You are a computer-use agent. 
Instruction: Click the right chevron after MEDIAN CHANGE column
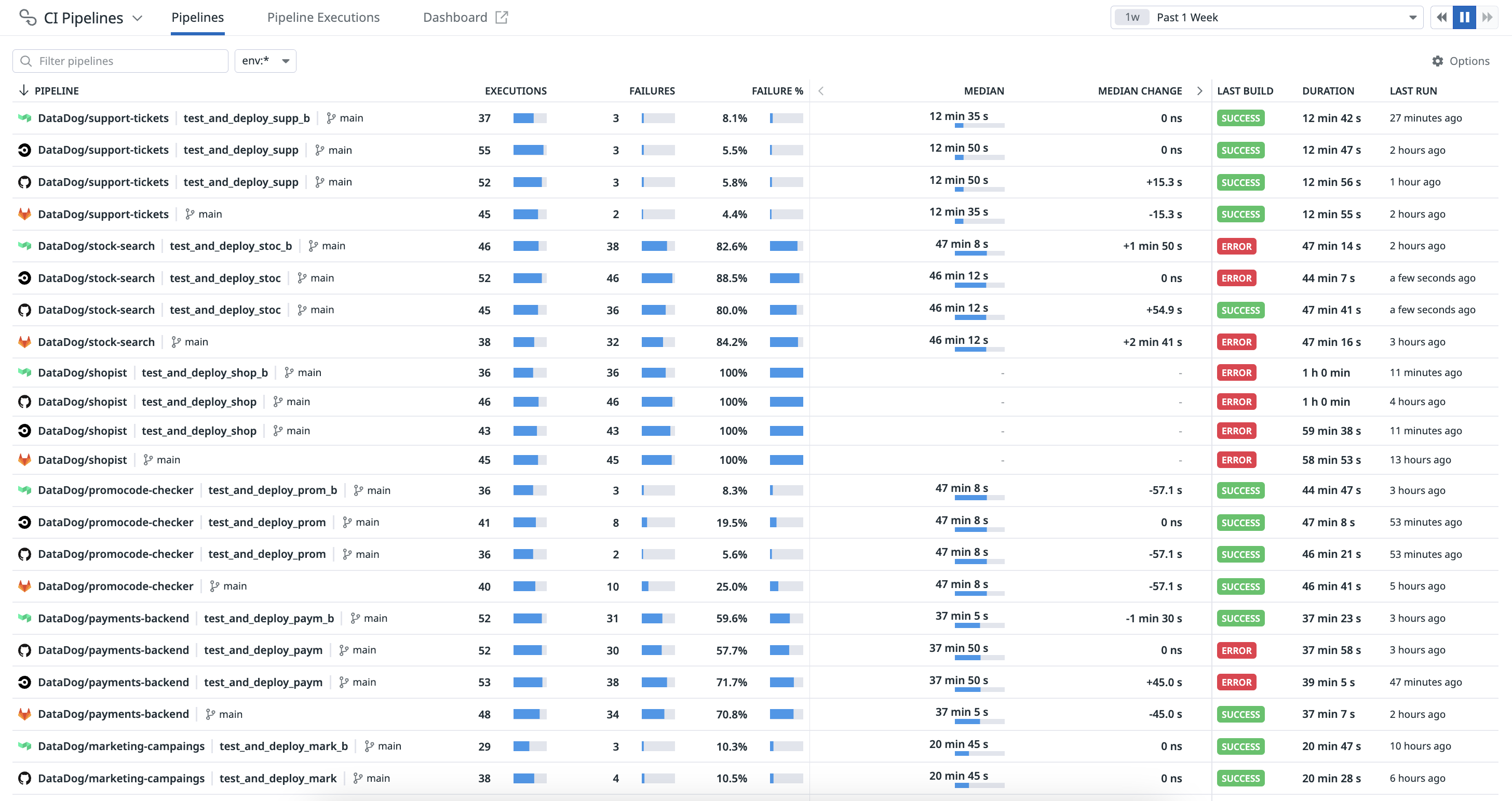pos(1200,91)
